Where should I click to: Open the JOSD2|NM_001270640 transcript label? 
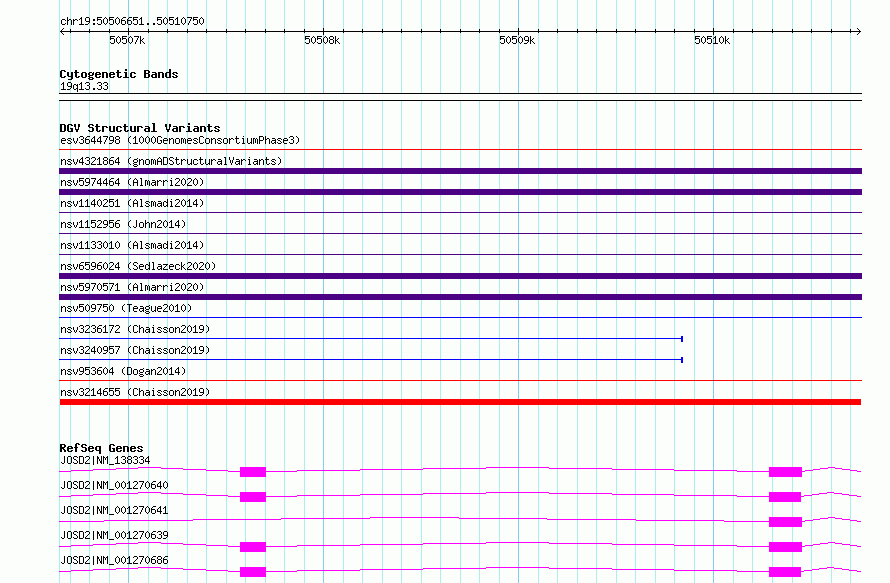(114, 485)
